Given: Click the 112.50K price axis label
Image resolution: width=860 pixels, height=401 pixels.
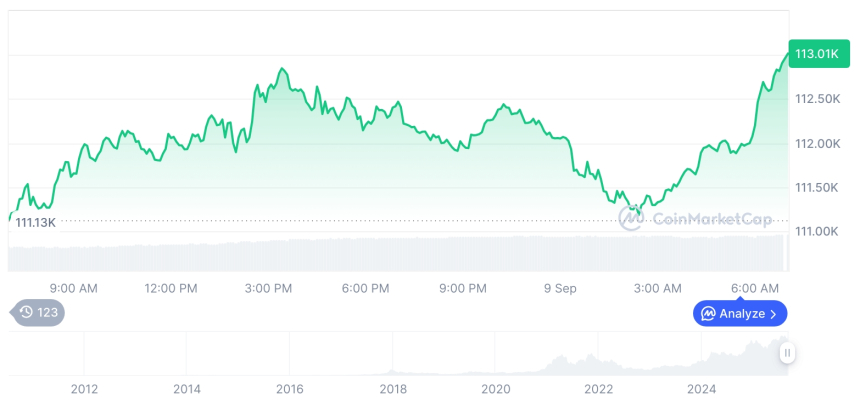Looking at the screenshot, I should (x=817, y=99).
